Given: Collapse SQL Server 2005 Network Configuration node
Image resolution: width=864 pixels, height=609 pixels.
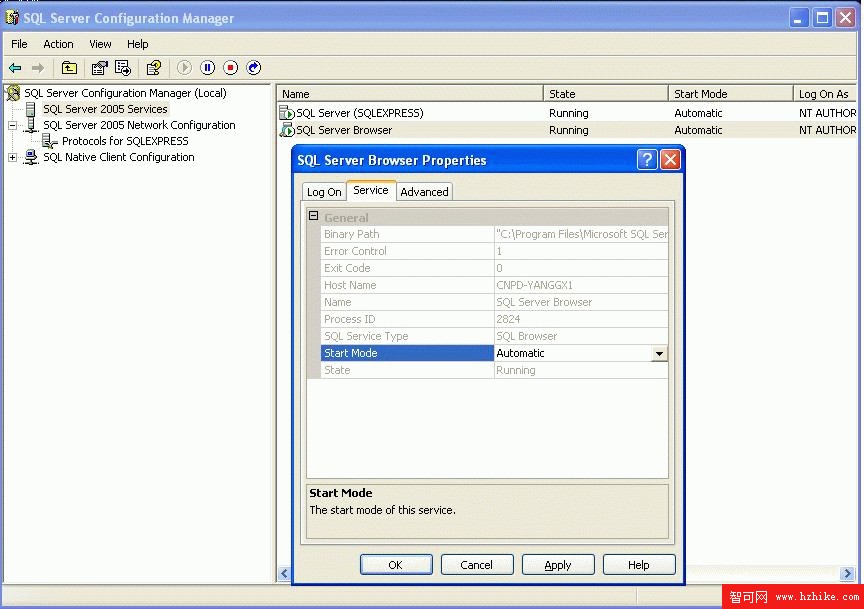Looking at the screenshot, I should 12,126.
